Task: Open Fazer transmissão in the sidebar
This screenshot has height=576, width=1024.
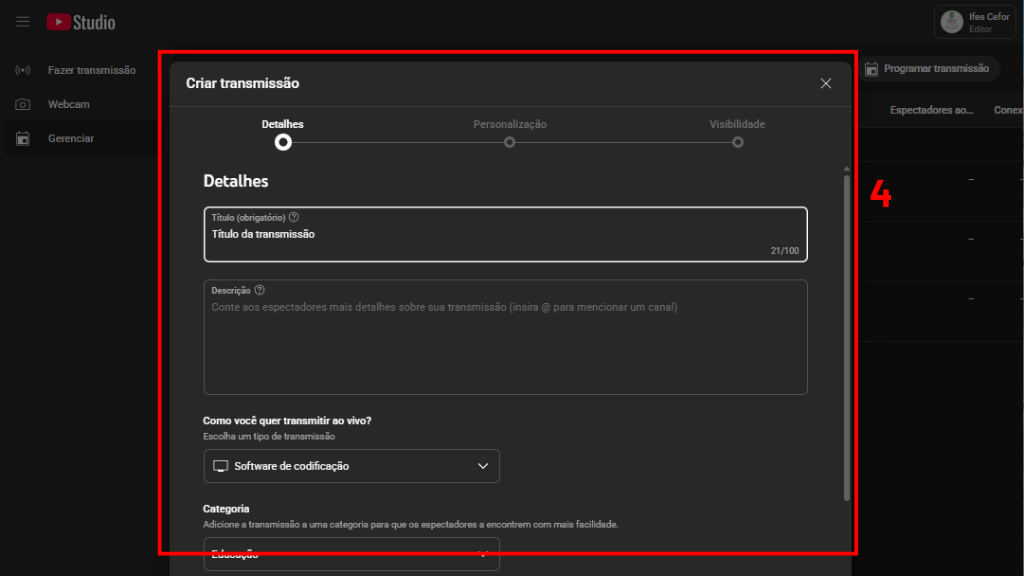Action: pyautogui.click(x=91, y=71)
